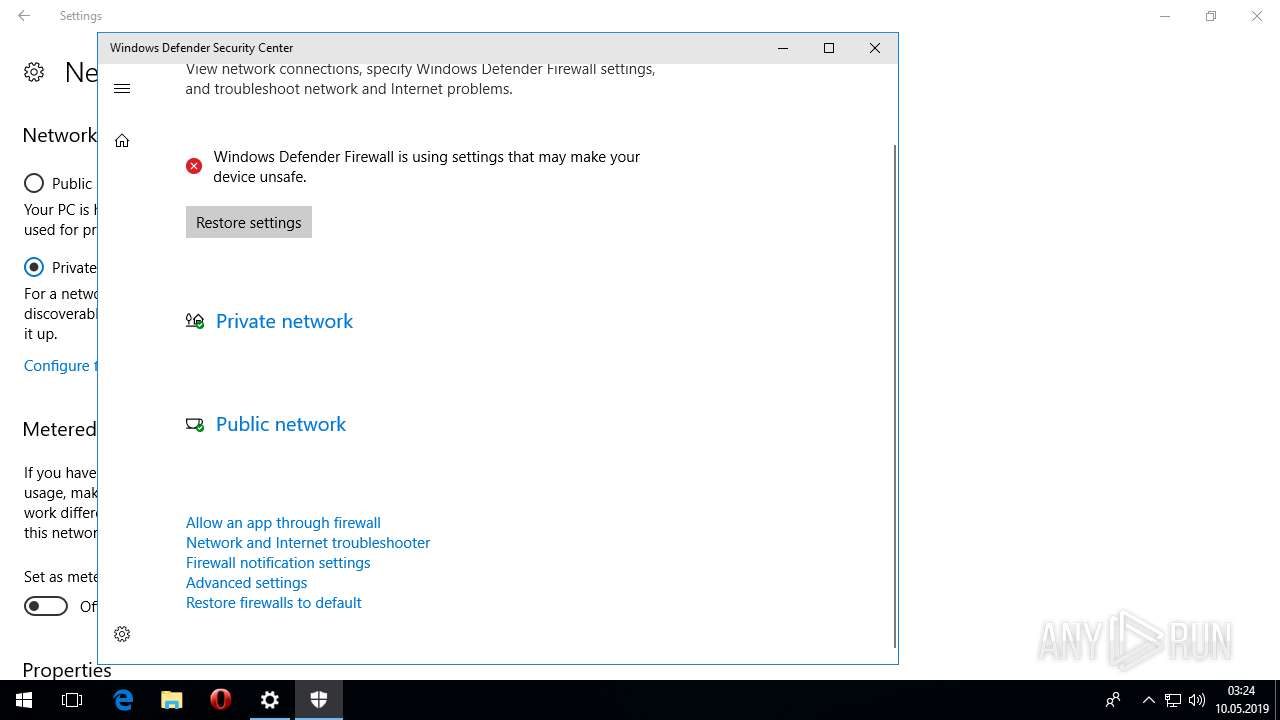Open network status tray icon
1280x720 pixels.
click(1173, 700)
